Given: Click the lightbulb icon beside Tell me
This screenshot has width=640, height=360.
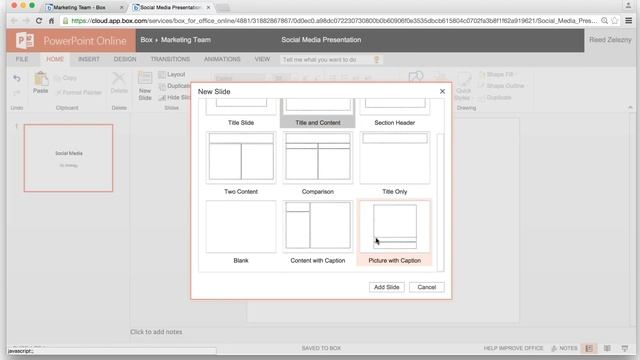Looking at the screenshot, I should tap(377, 60).
